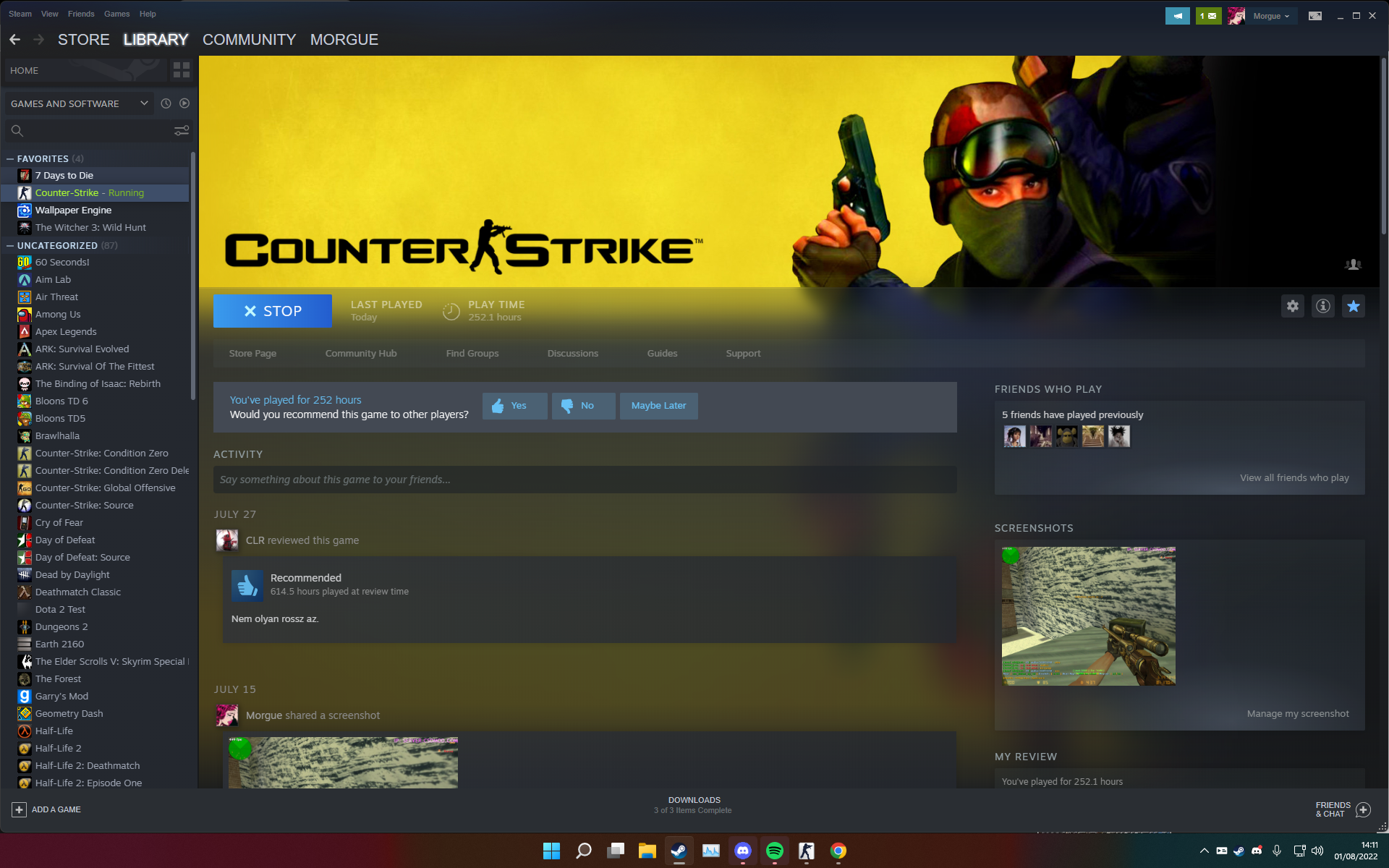The width and height of the screenshot is (1389, 868).
Task: Expand the Games and Software dropdown
Action: point(144,103)
